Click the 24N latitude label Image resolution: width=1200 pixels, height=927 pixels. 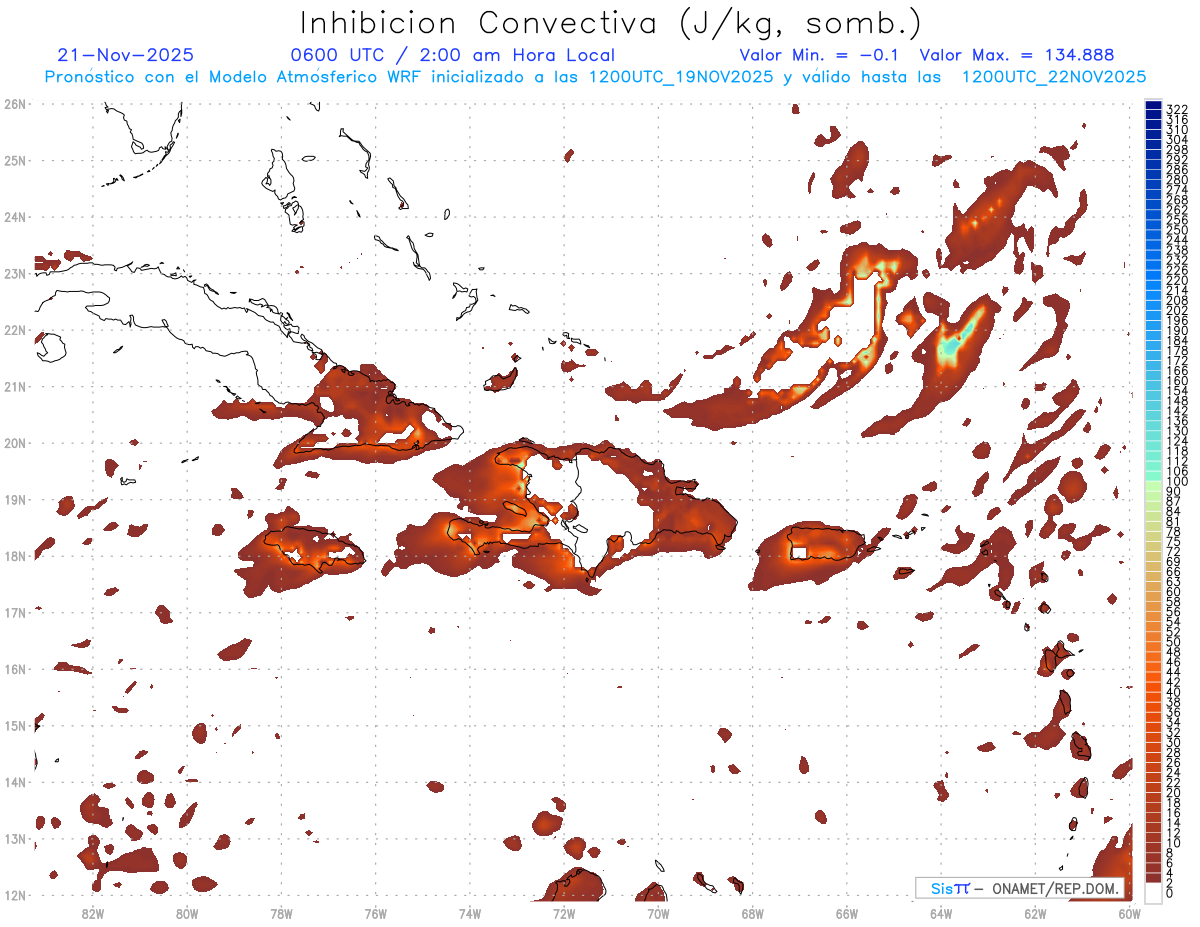pyautogui.click(x=15, y=217)
